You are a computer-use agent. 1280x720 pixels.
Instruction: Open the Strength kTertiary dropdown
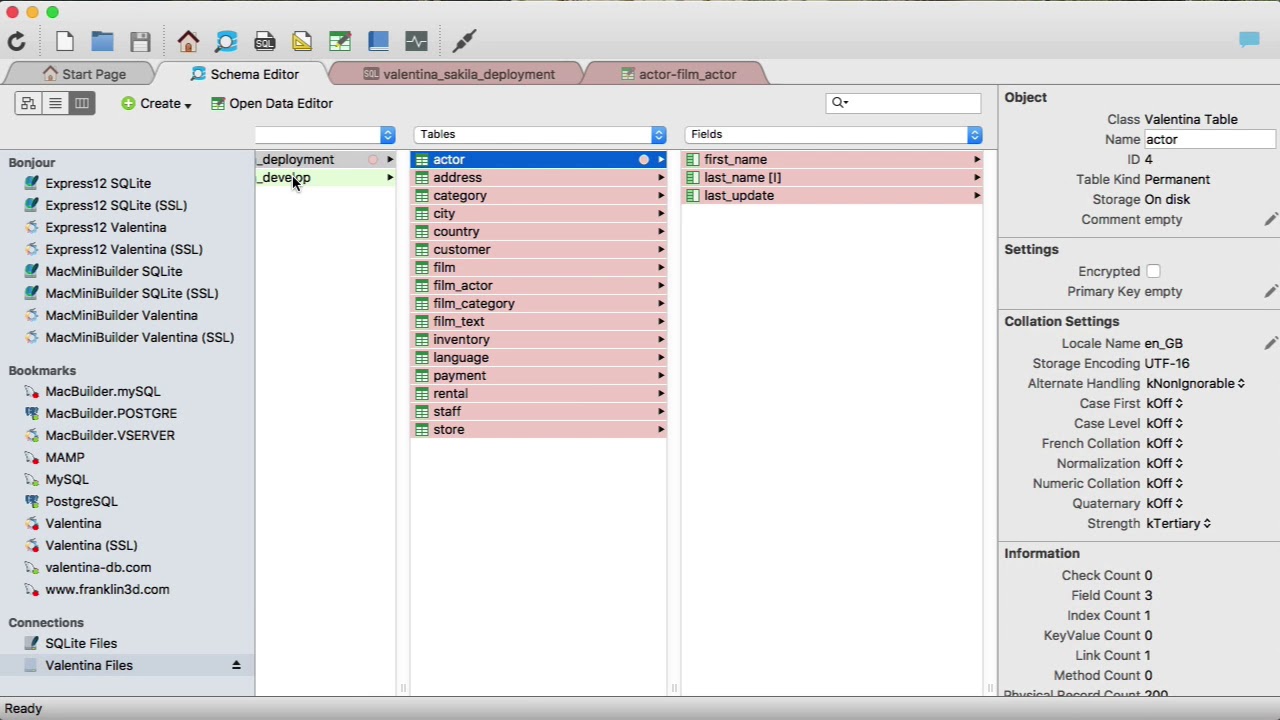[x=1179, y=523]
